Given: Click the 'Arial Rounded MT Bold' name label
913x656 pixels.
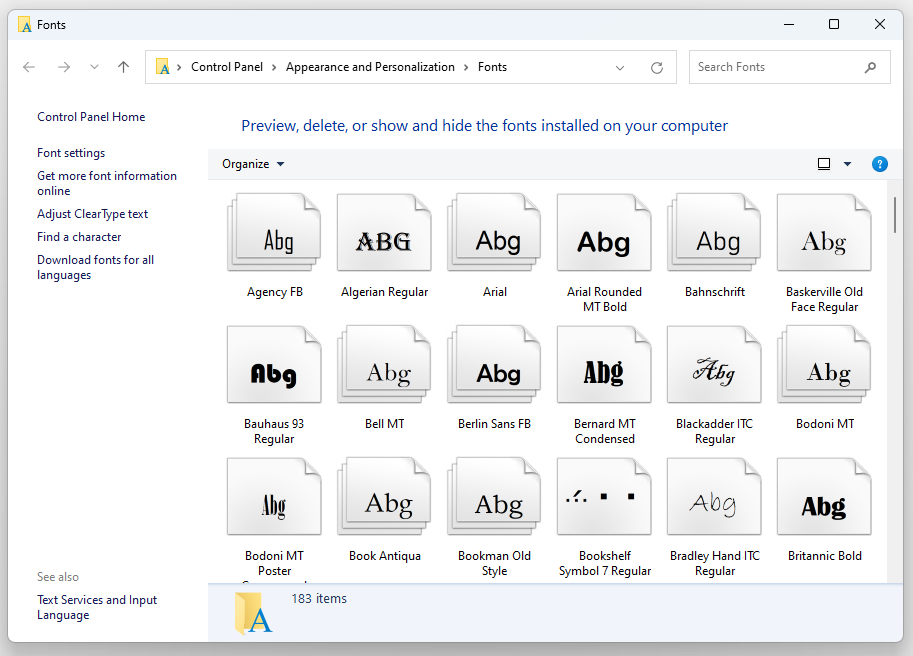Looking at the screenshot, I should pos(604,299).
